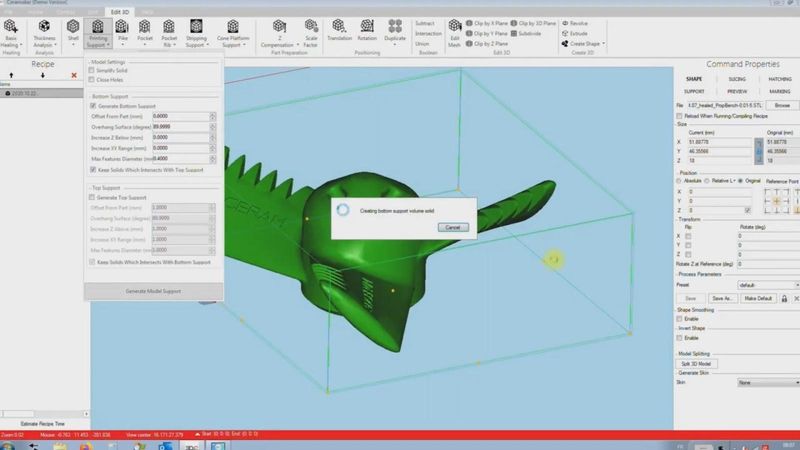Click the Stripping Support icon
This screenshot has width=800, height=450.
[196, 32]
